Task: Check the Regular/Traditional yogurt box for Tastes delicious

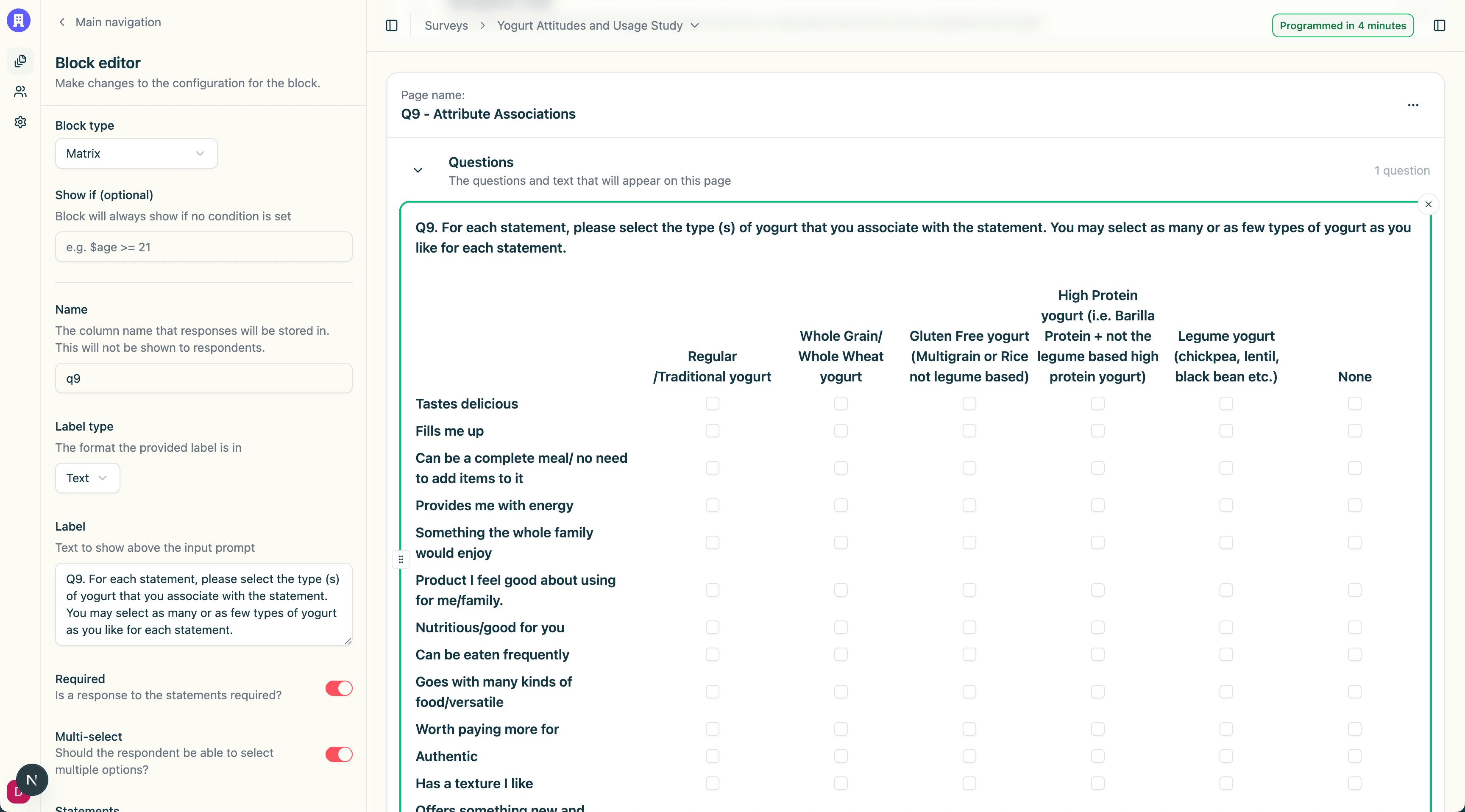Action: pos(712,404)
